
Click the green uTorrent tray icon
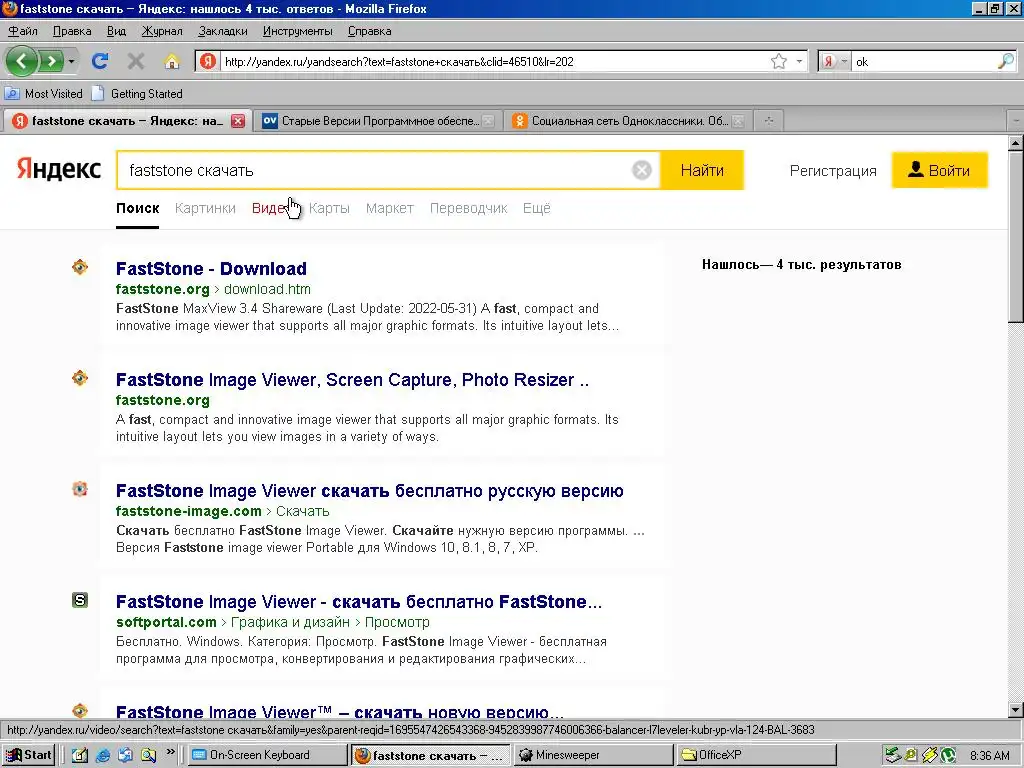948,756
